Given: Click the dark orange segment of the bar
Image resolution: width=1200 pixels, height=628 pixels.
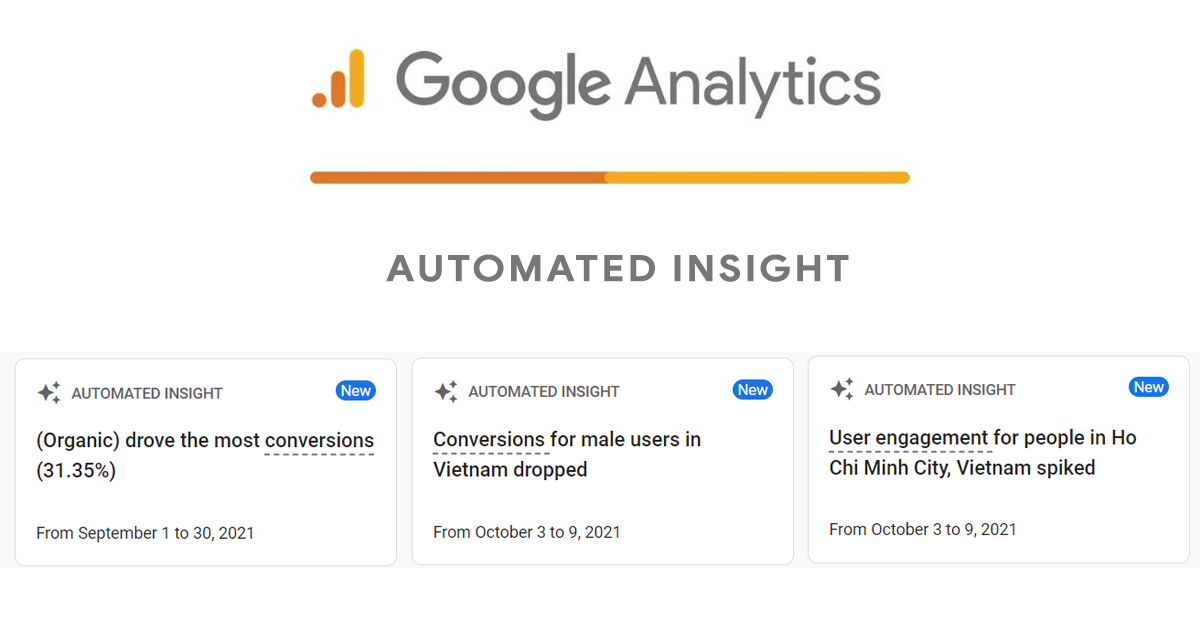Looking at the screenshot, I should coord(457,178).
